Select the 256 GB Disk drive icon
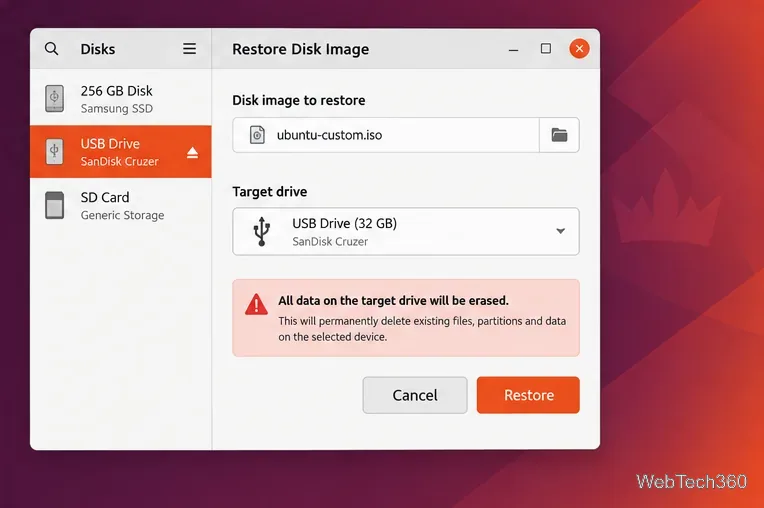 click(54, 99)
